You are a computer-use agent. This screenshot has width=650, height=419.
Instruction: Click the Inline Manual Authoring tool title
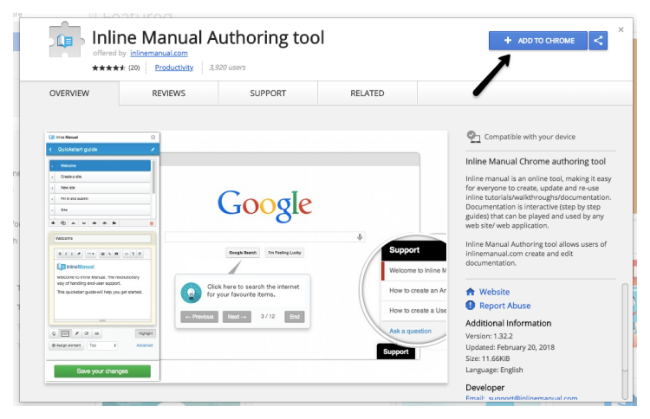pos(208,37)
